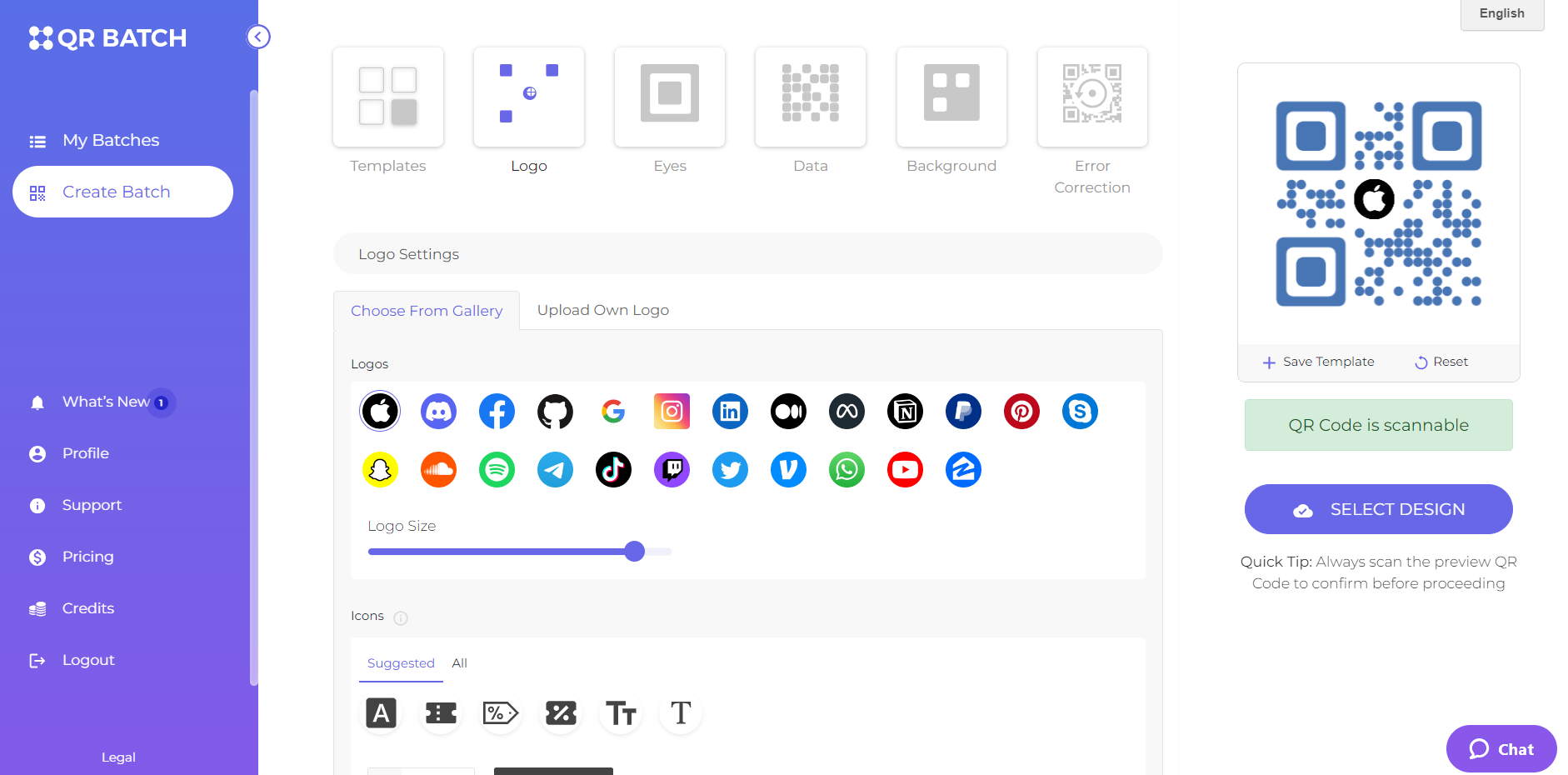Choose the Meta logo
The width and height of the screenshot is (1568, 775).
coord(846,412)
